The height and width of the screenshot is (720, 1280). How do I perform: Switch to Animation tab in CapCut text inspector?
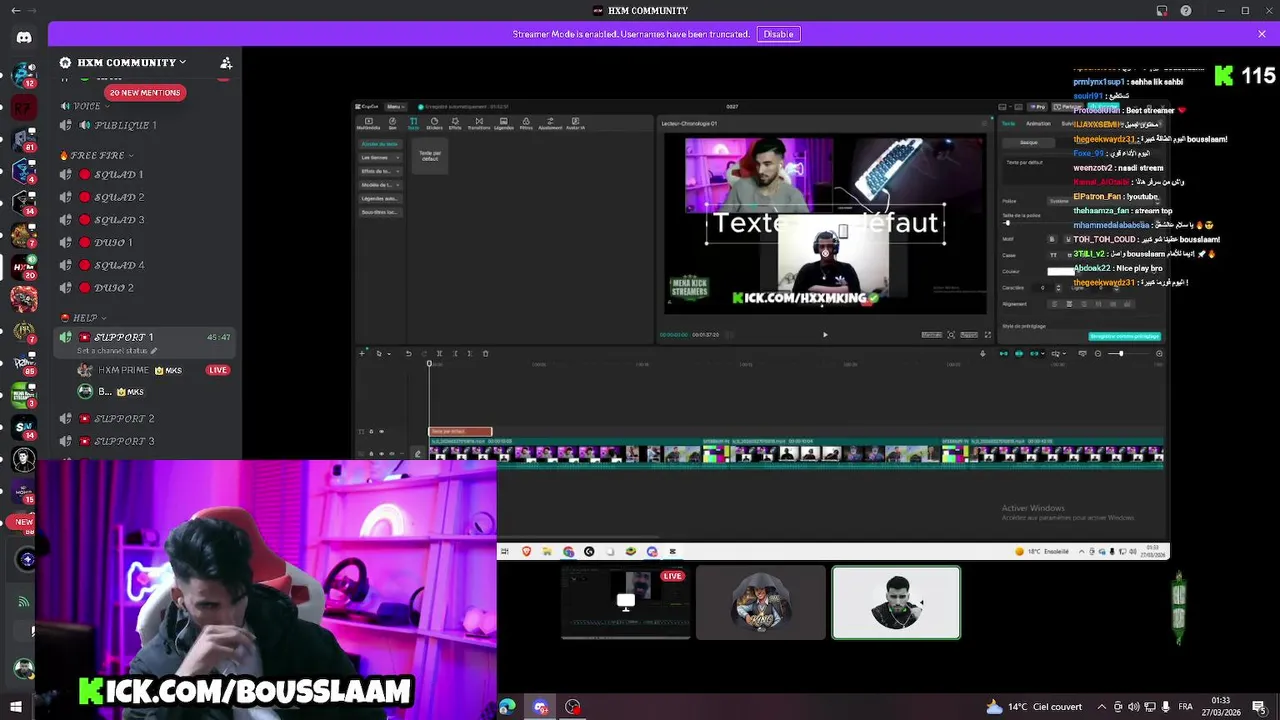[x=1038, y=124]
